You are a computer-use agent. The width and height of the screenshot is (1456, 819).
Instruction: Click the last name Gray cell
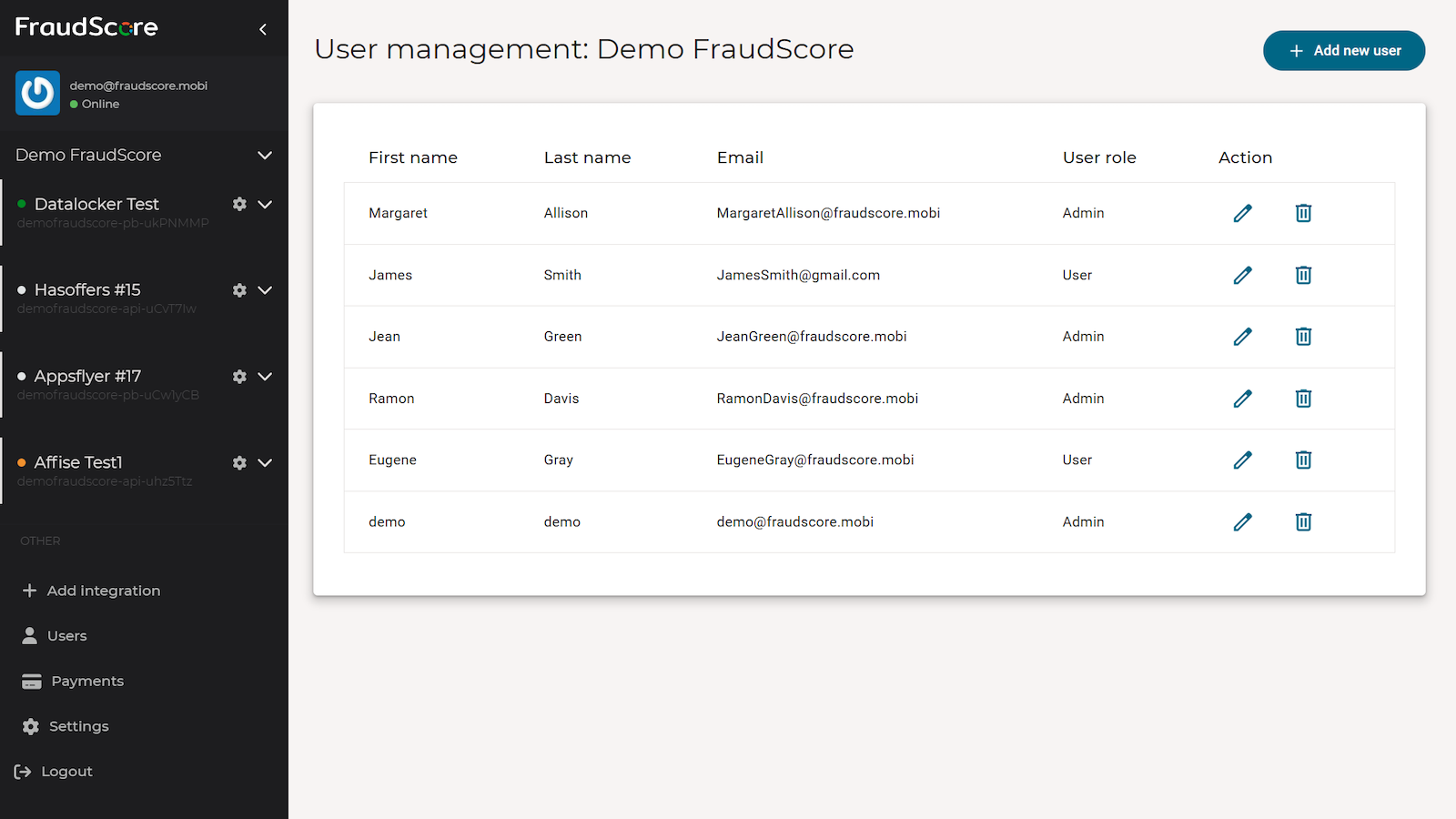559,460
